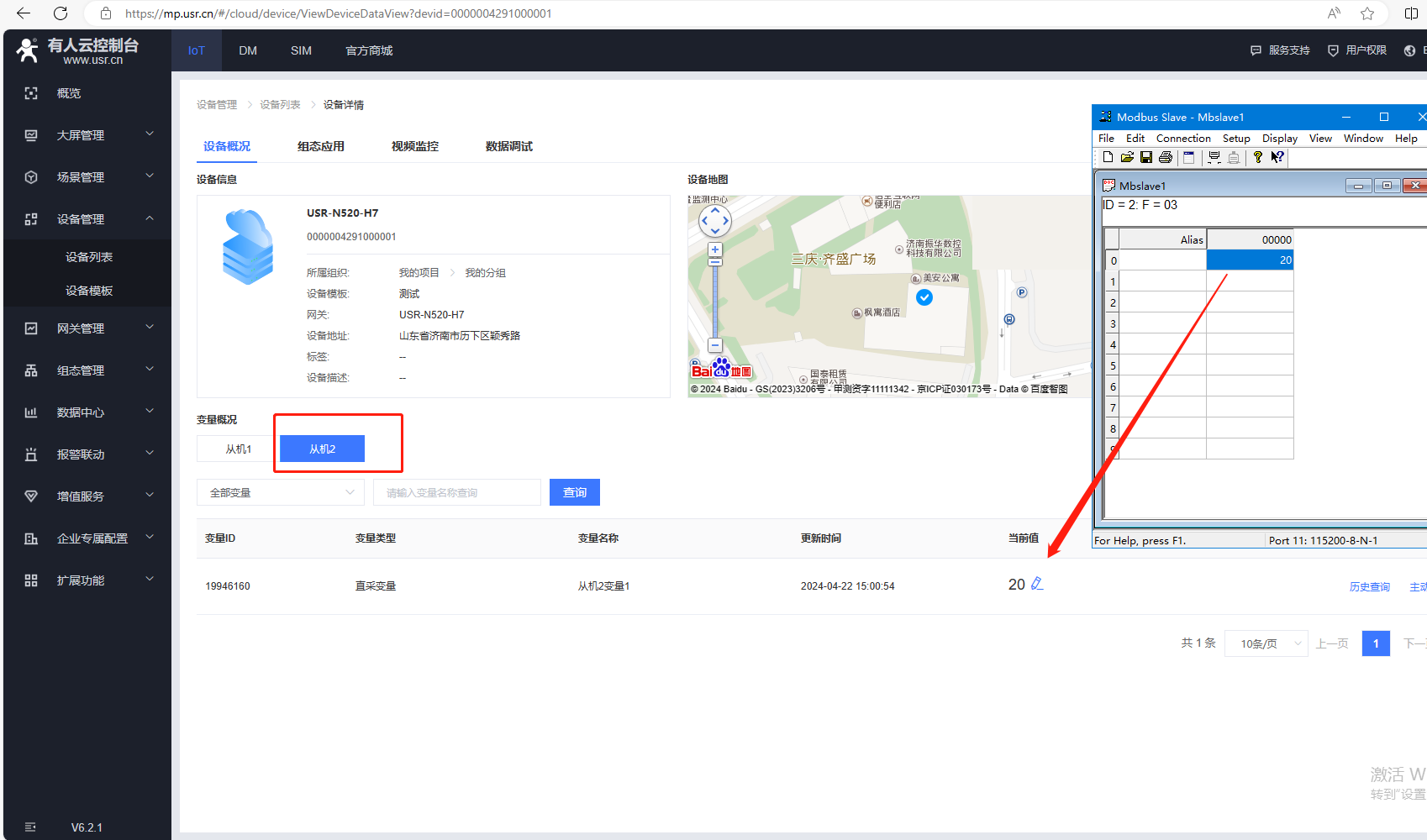
Task: Click the Print icon in Modbus Slave toolbar
Action: 1166,157
